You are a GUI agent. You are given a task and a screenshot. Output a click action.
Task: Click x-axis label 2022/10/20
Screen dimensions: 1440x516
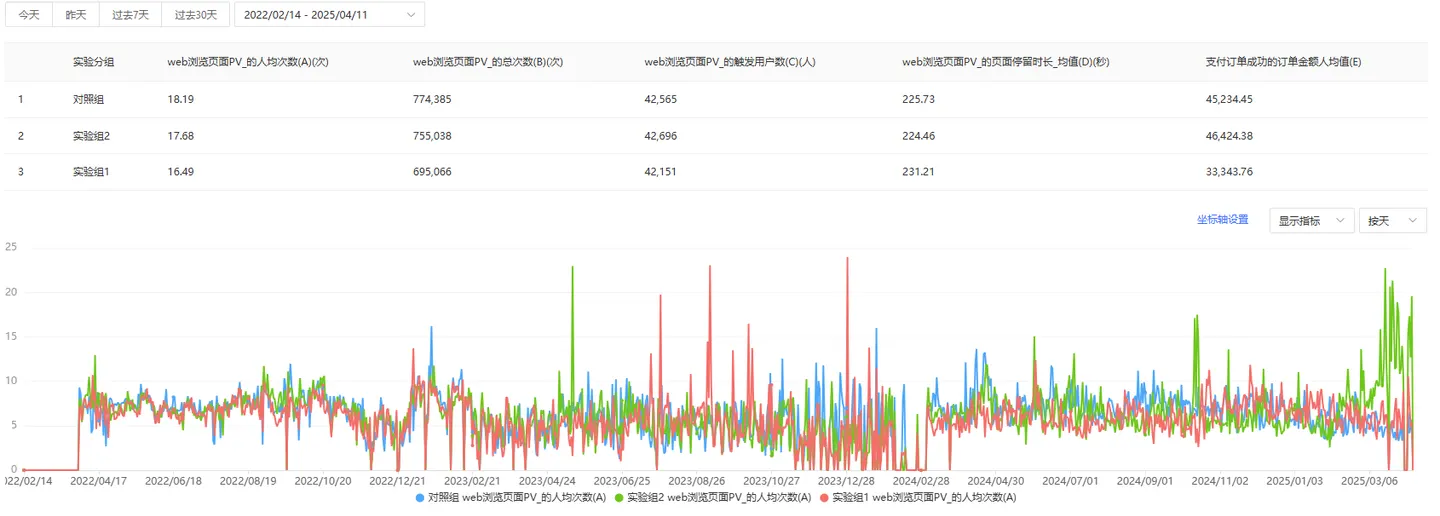[324, 480]
